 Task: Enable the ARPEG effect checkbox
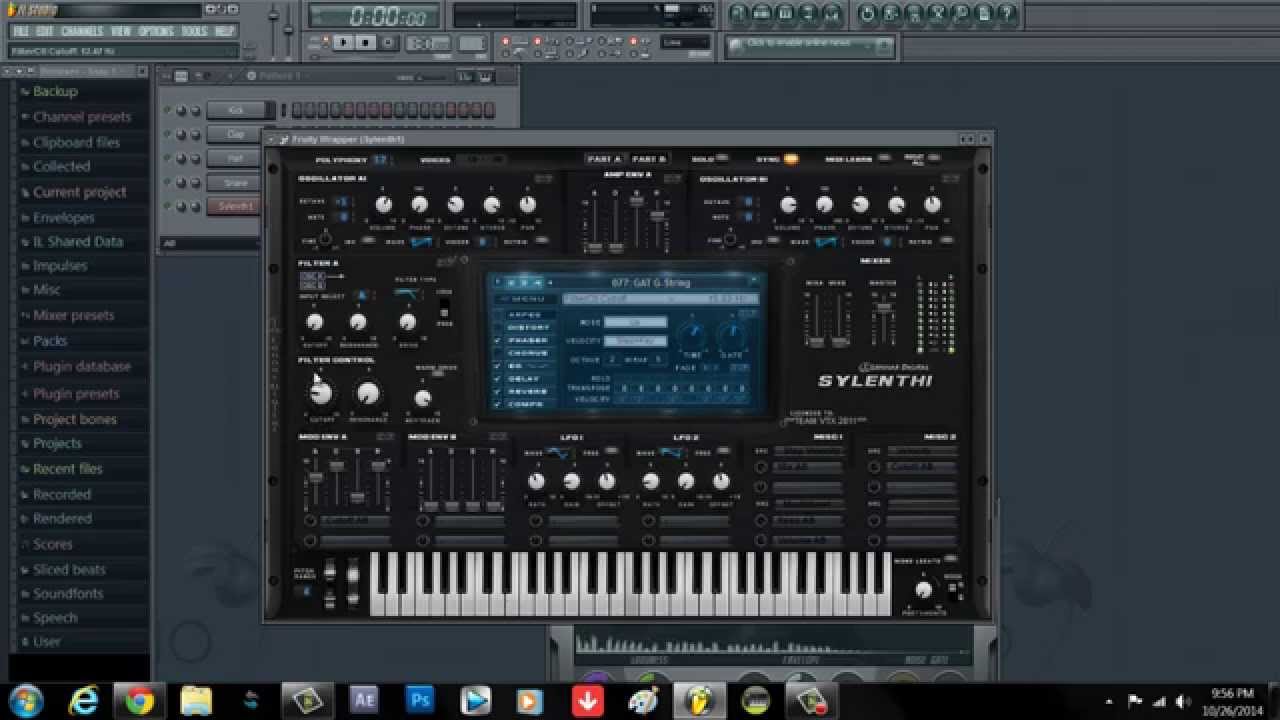[498, 315]
